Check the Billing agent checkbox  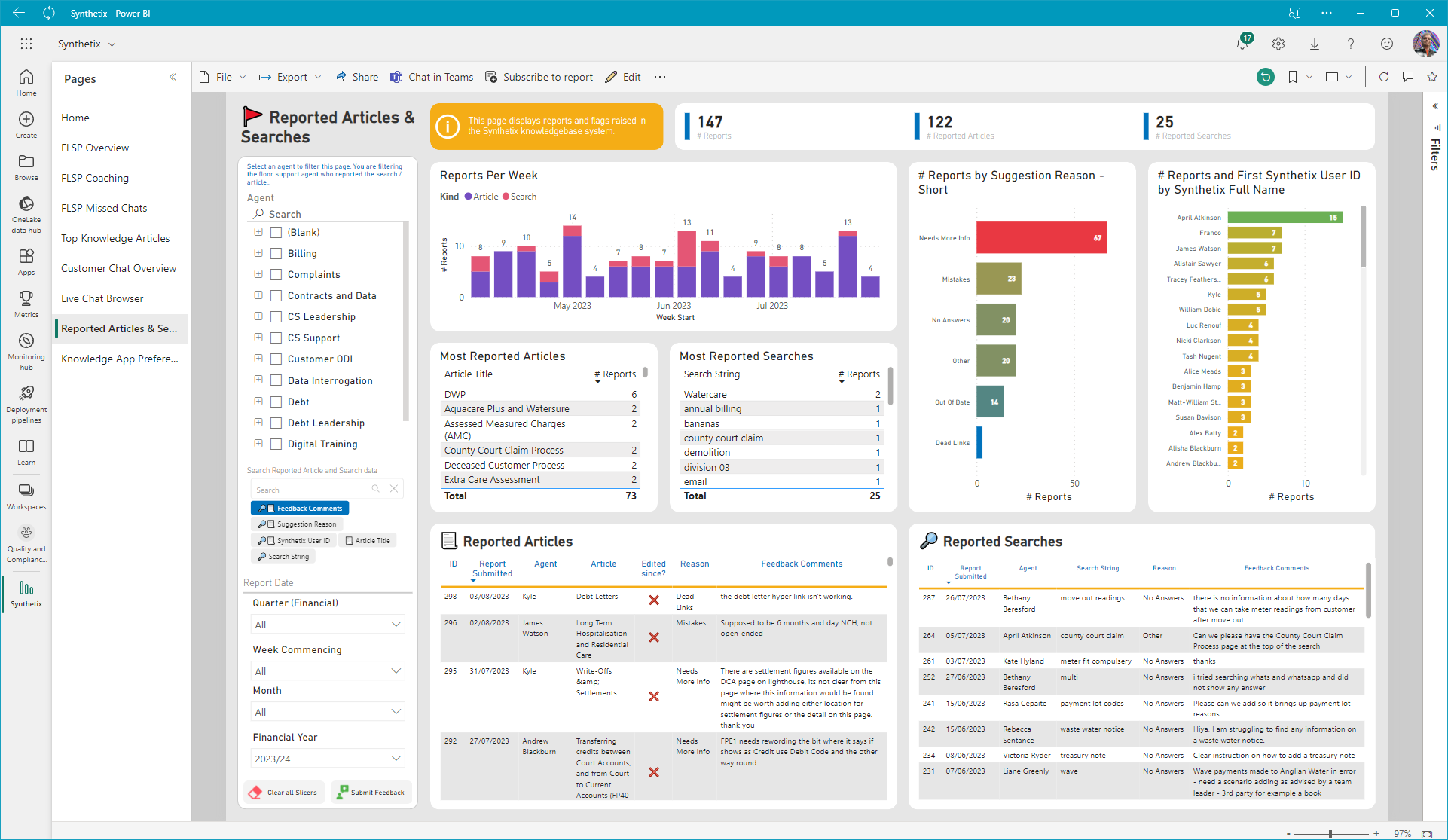(276, 254)
